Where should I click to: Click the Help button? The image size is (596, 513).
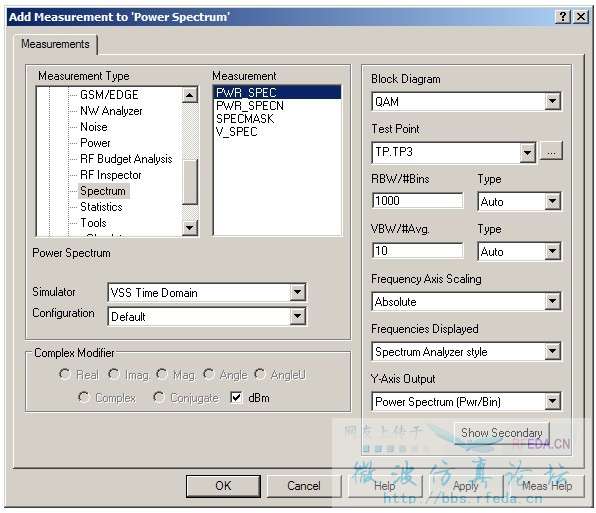coord(385,486)
